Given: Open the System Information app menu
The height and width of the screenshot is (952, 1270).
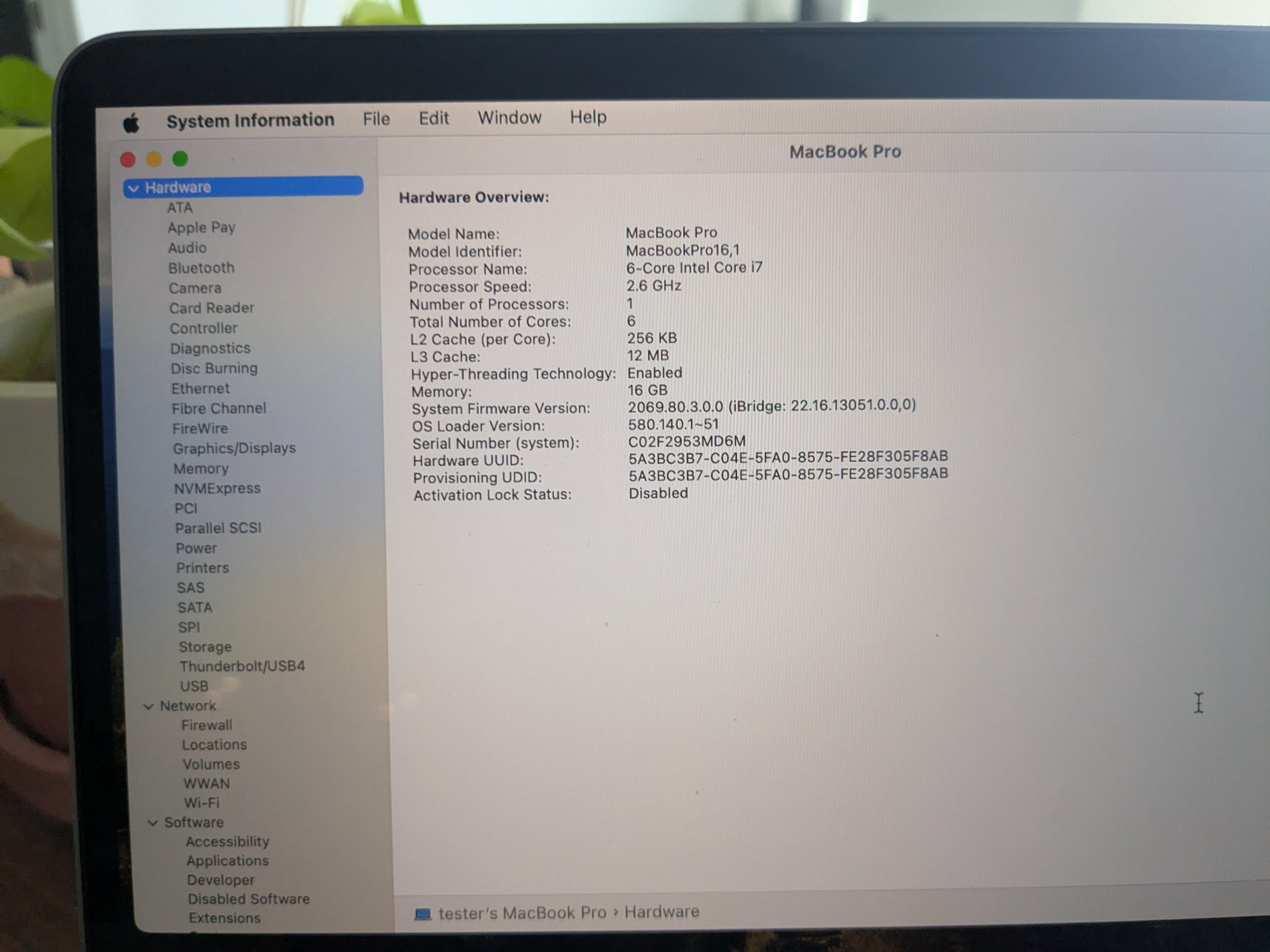Looking at the screenshot, I should pos(250,120).
